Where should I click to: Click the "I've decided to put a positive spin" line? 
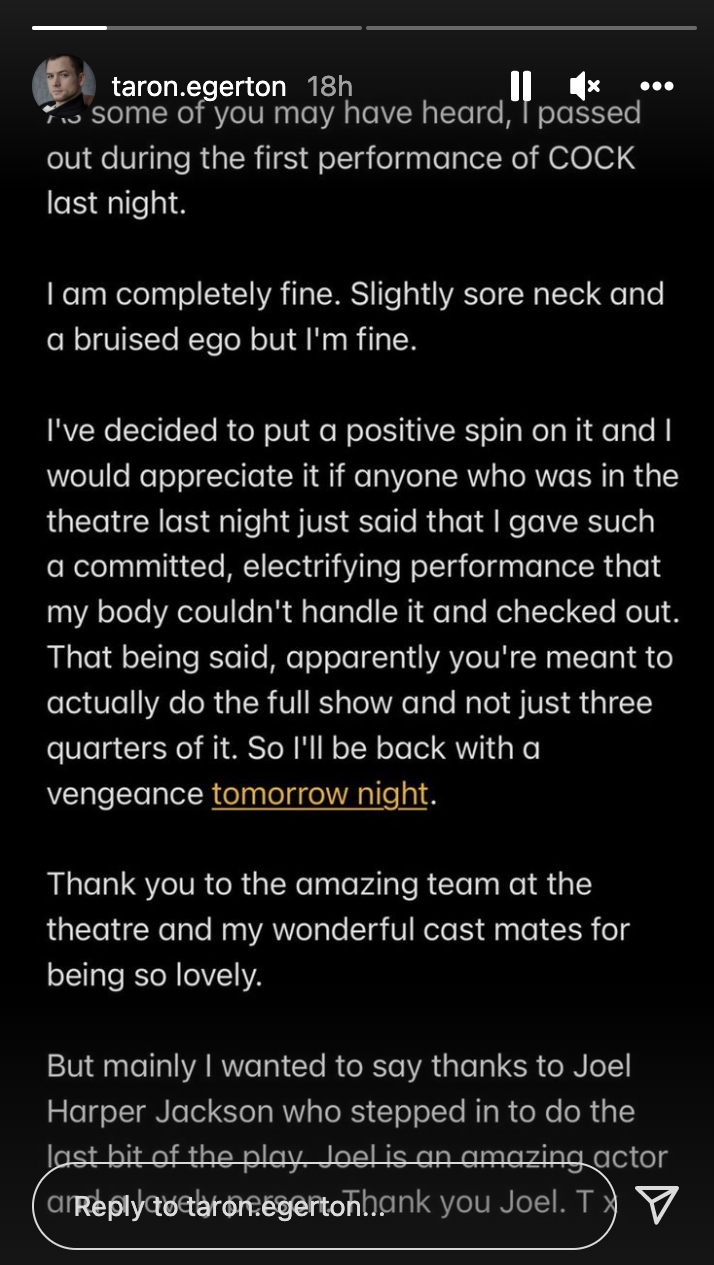click(357, 431)
